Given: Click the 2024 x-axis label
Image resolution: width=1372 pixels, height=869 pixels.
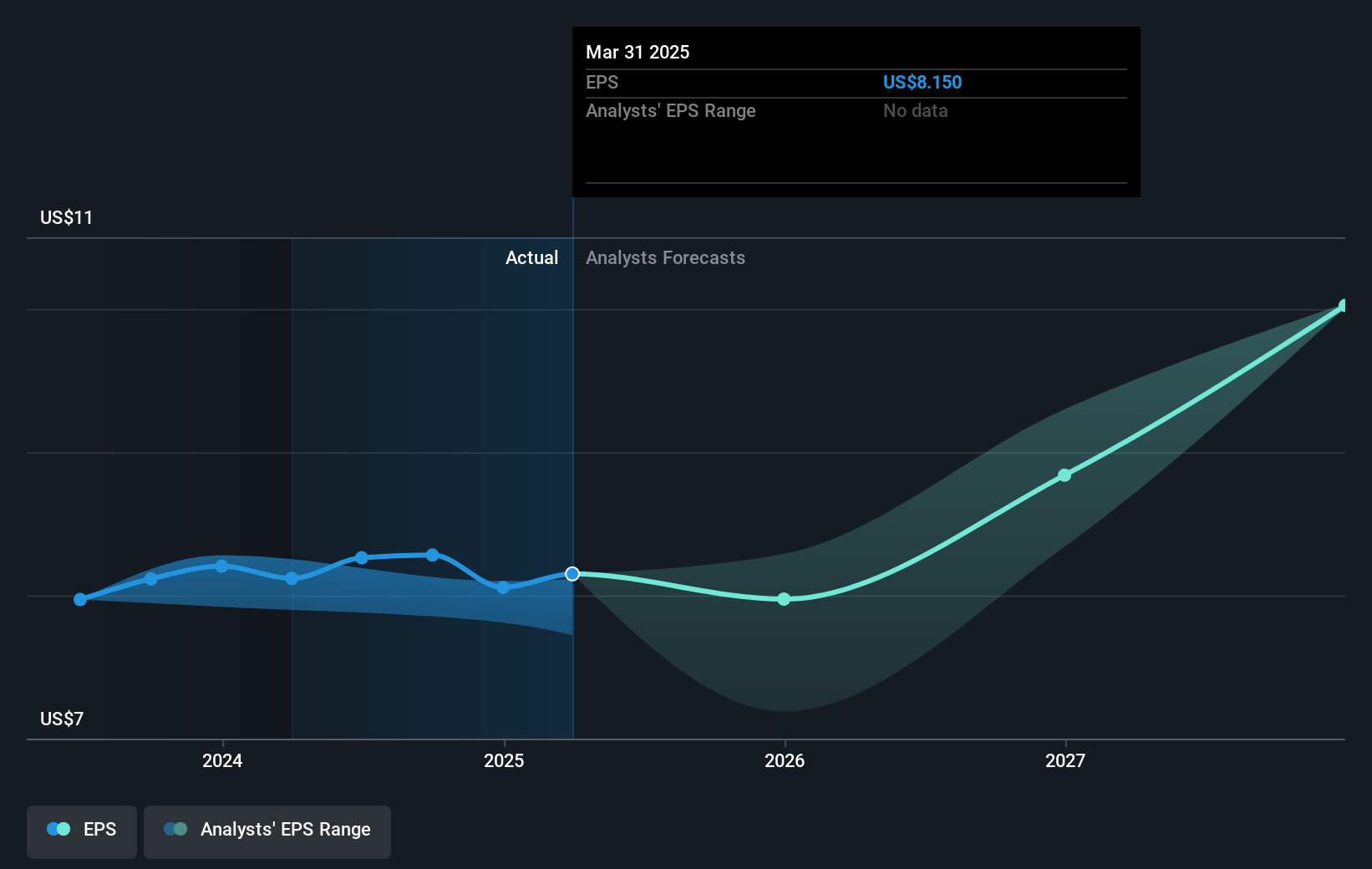Looking at the screenshot, I should pyautogui.click(x=222, y=760).
